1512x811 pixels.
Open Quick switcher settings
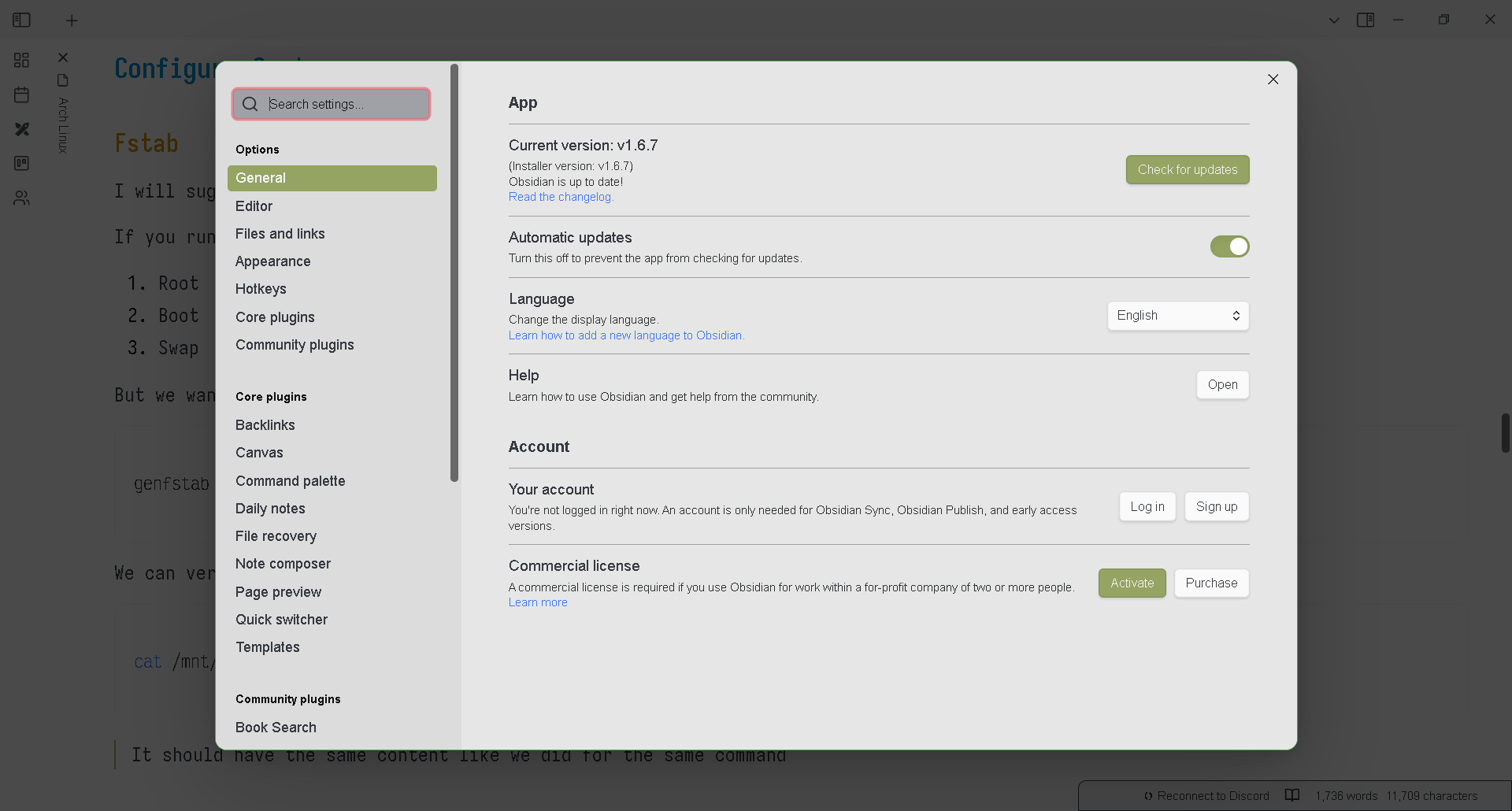(x=332, y=620)
